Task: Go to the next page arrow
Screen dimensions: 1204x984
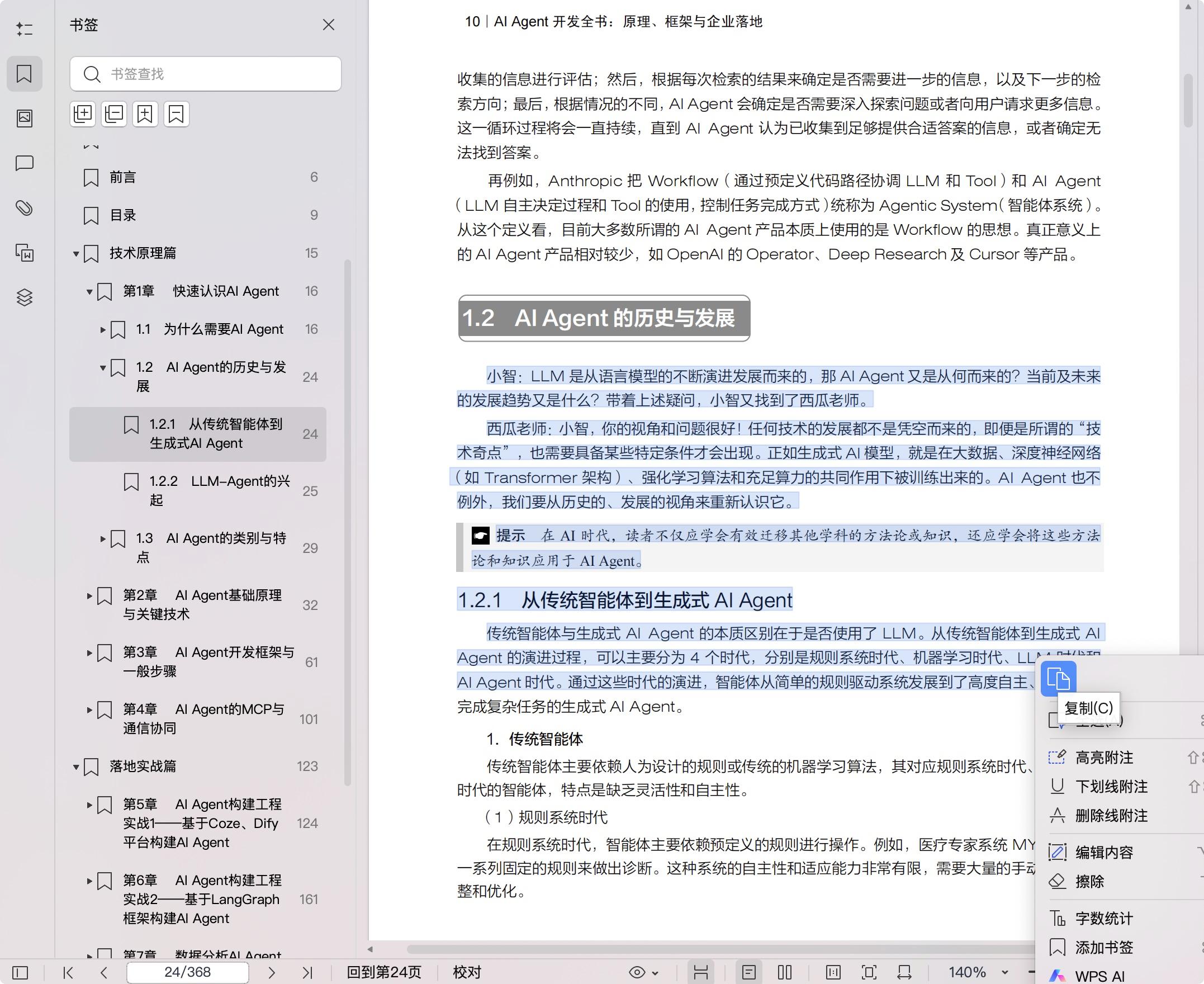Action: [x=272, y=973]
